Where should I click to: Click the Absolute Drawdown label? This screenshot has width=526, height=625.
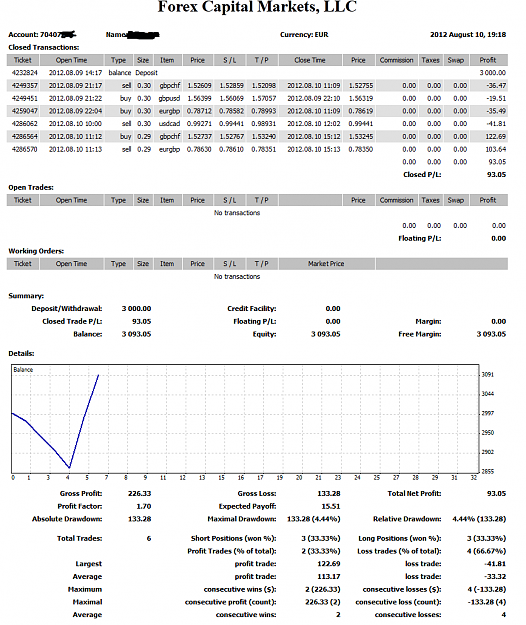click(67, 519)
